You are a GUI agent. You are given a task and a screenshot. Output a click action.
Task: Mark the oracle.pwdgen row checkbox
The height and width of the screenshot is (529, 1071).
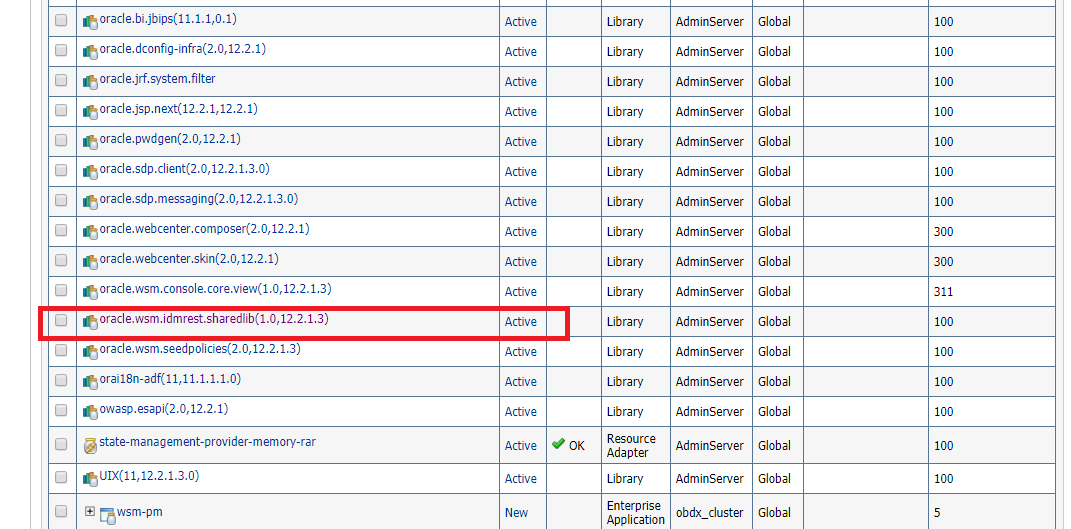tap(61, 140)
